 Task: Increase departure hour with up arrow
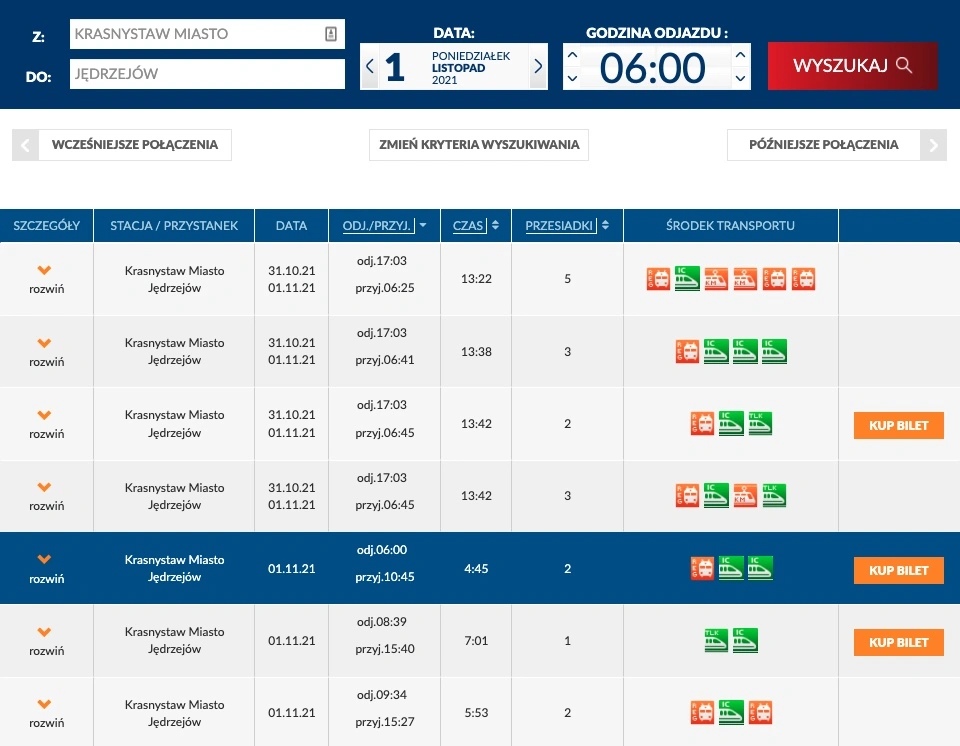(572, 55)
